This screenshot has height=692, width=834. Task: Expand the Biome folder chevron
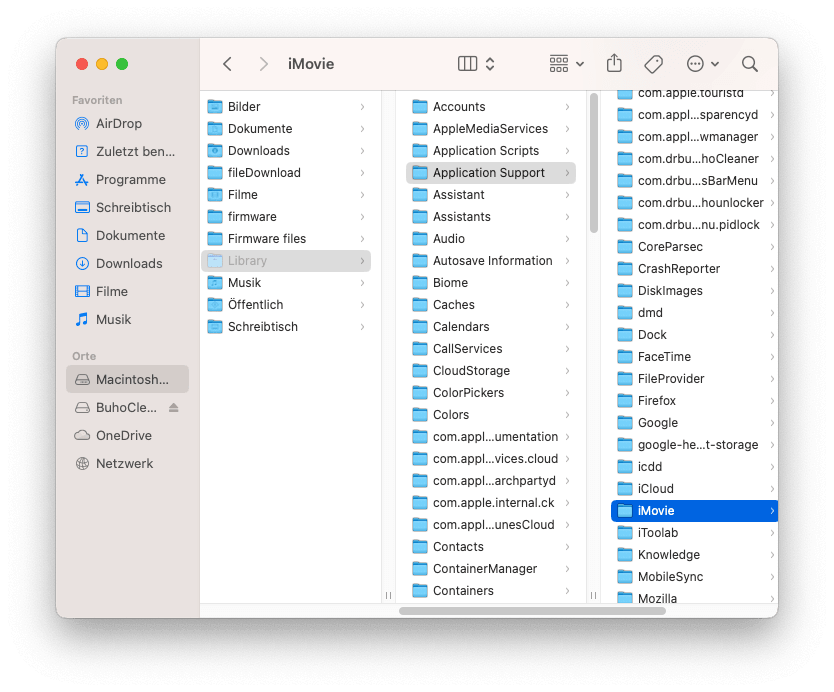568,282
